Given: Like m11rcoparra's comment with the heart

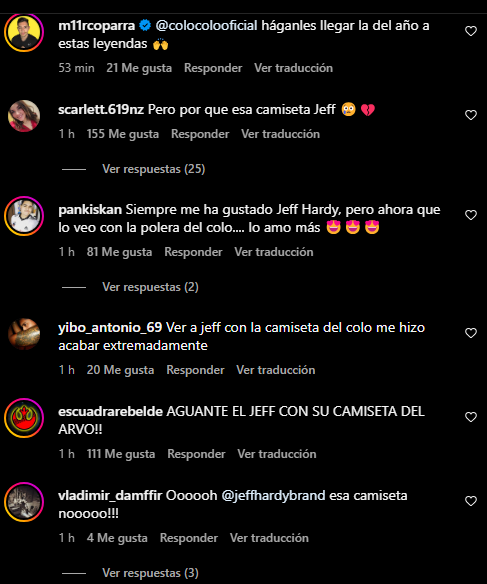Looking at the screenshot, I should point(471,31).
